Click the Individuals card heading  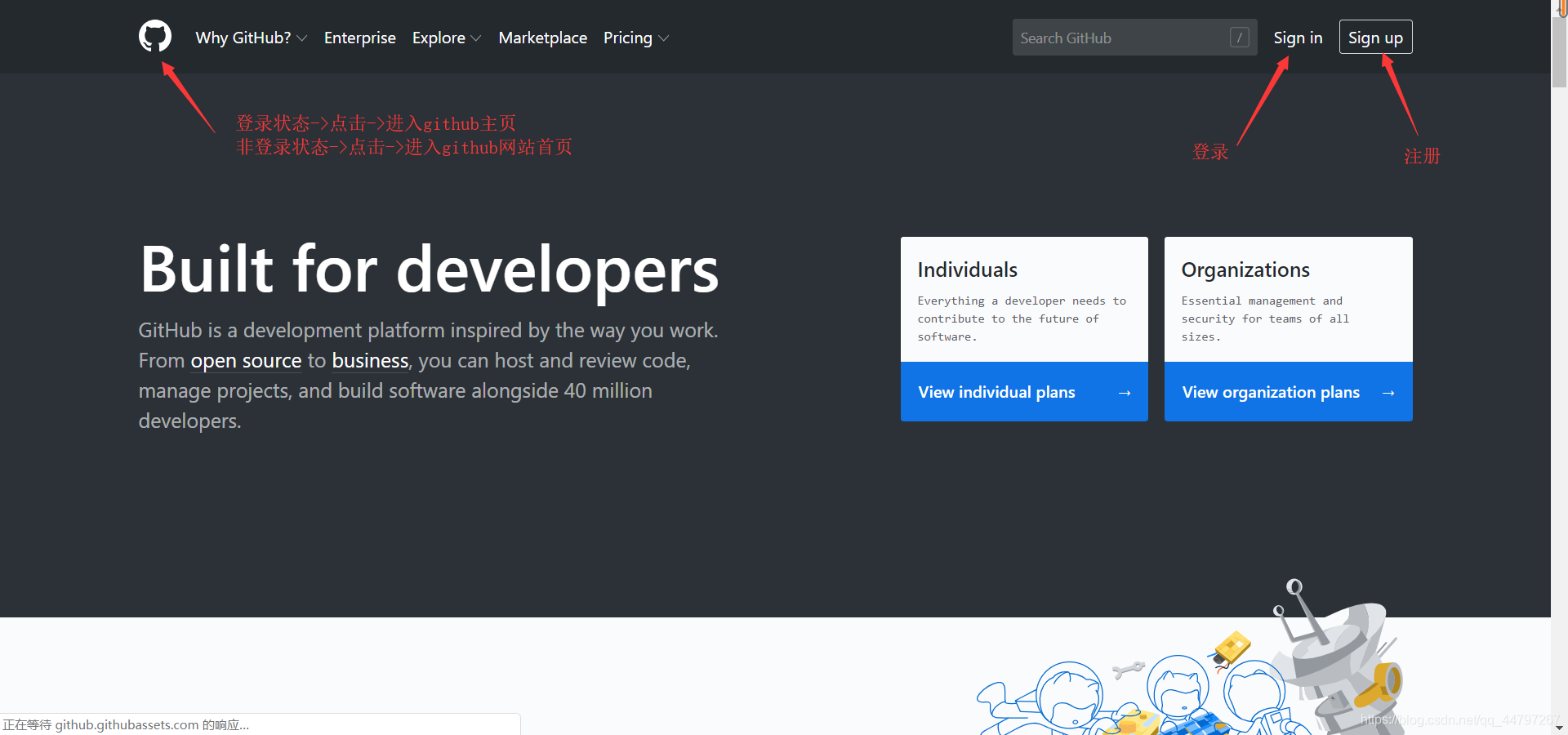tap(968, 269)
